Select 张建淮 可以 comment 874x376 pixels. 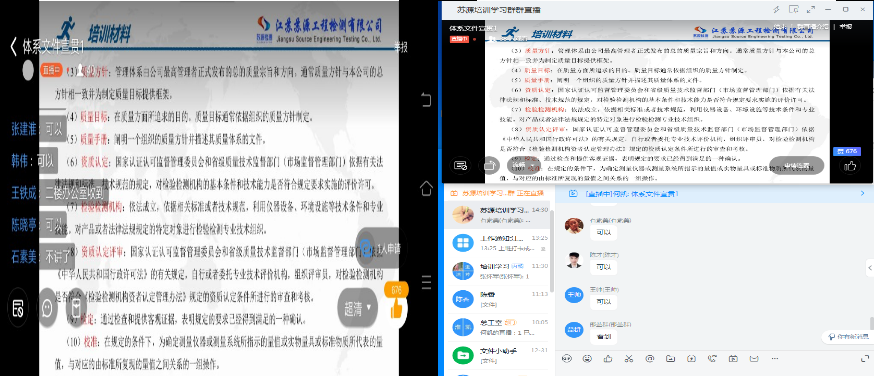[38, 130]
